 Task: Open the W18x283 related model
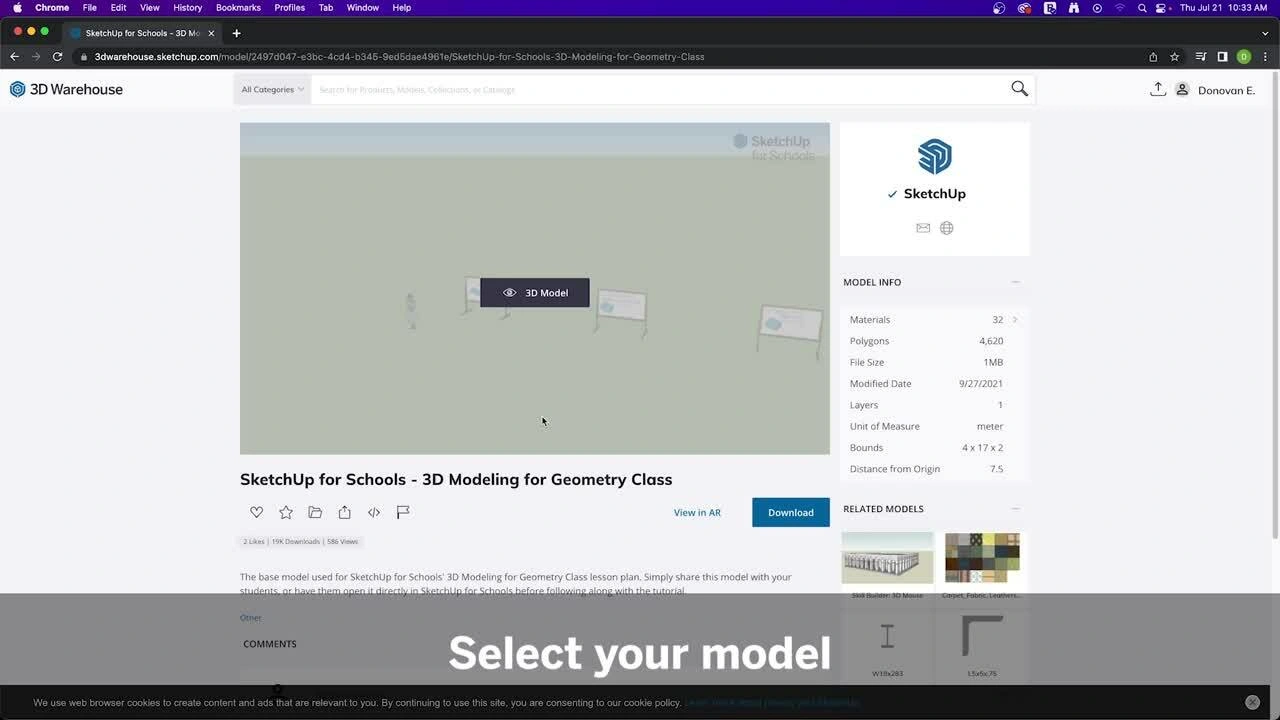[x=887, y=636]
